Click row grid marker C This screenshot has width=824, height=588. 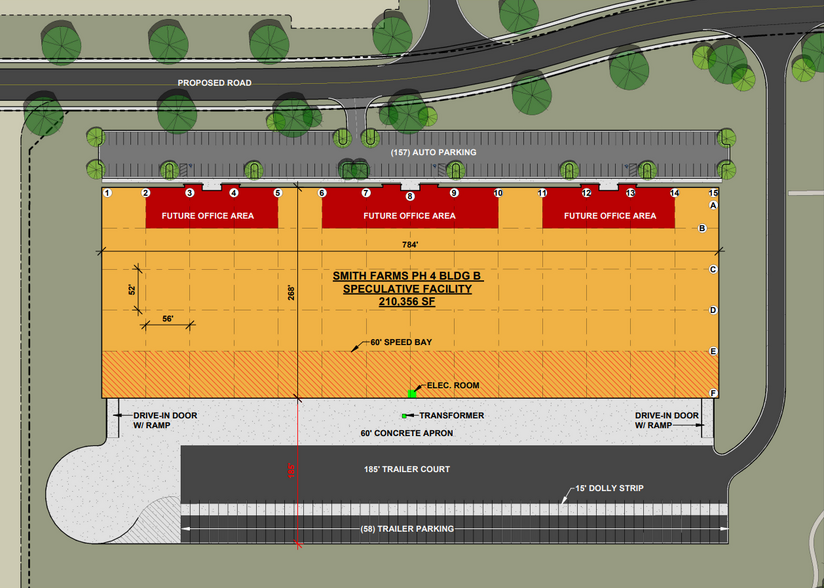coord(713,270)
